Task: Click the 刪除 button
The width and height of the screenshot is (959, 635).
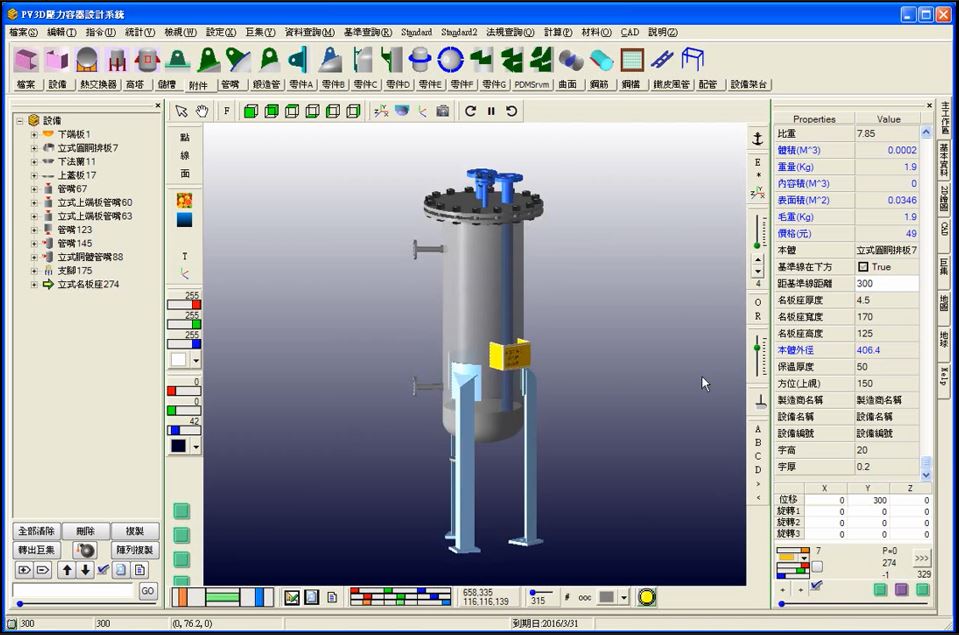Action: point(86,531)
